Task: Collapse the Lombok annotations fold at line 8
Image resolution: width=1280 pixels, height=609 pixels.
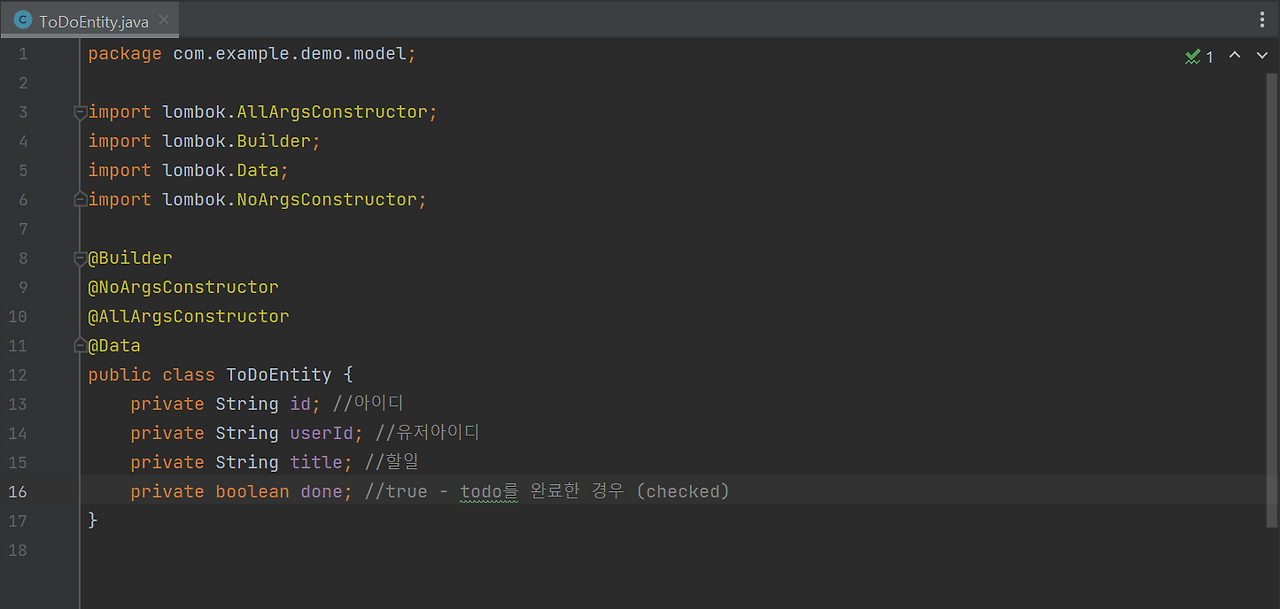Action: pyautogui.click(x=79, y=258)
